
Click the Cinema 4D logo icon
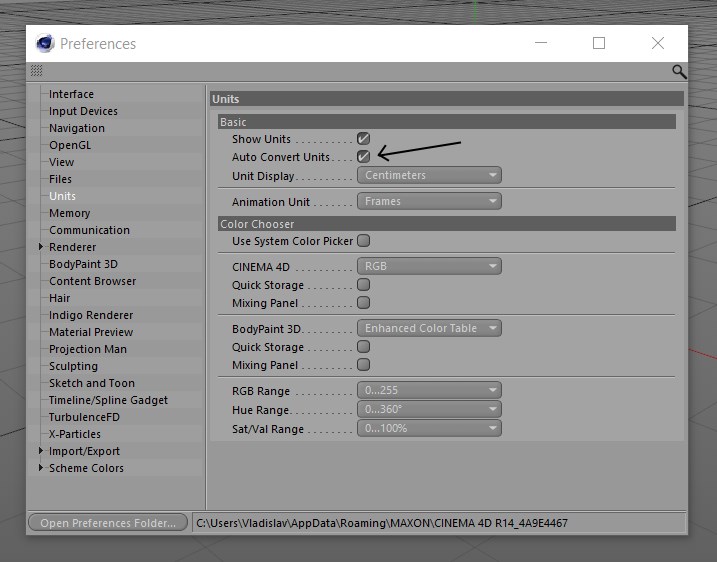coord(45,43)
